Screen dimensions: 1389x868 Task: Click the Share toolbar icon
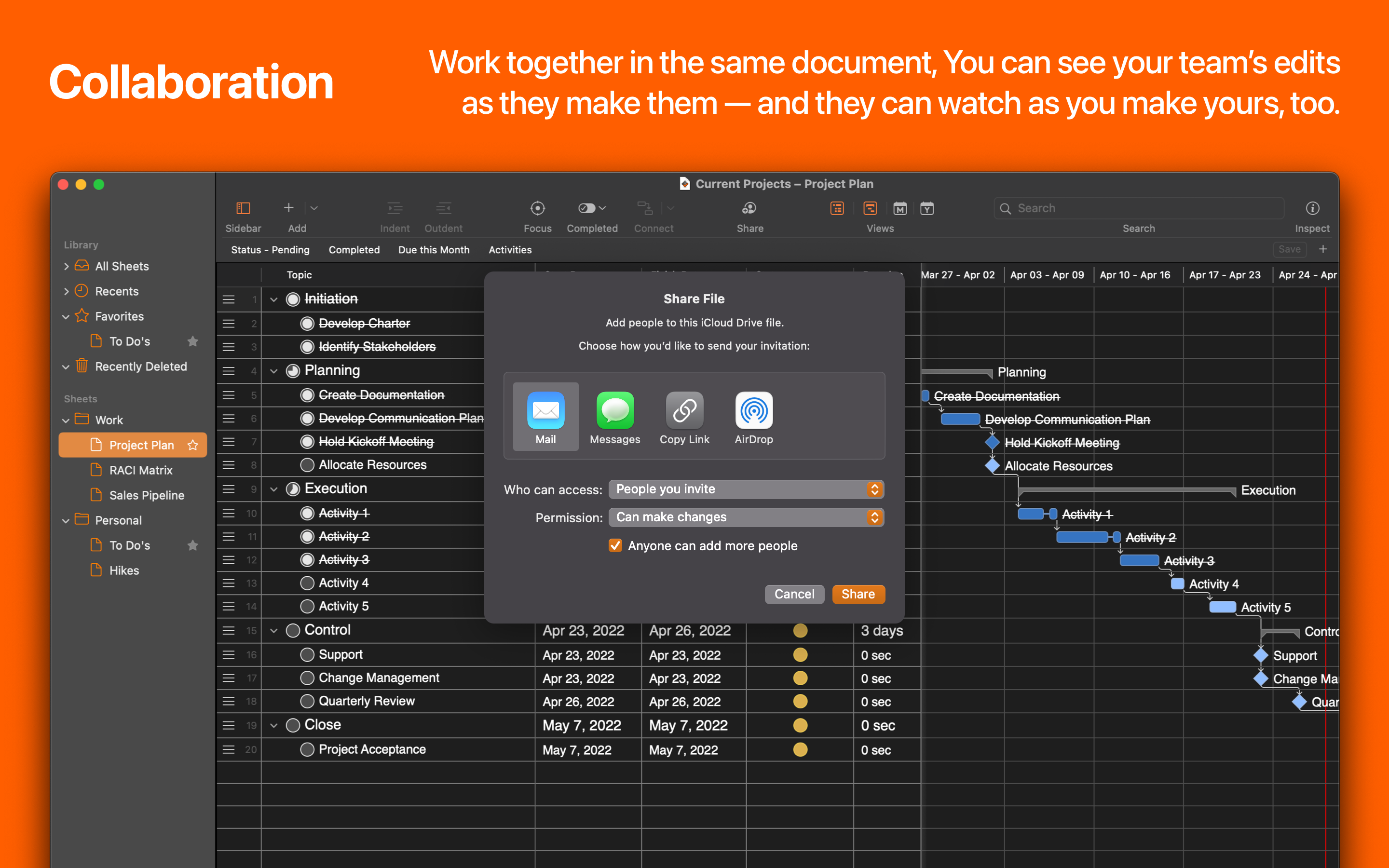[x=749, y=208]
